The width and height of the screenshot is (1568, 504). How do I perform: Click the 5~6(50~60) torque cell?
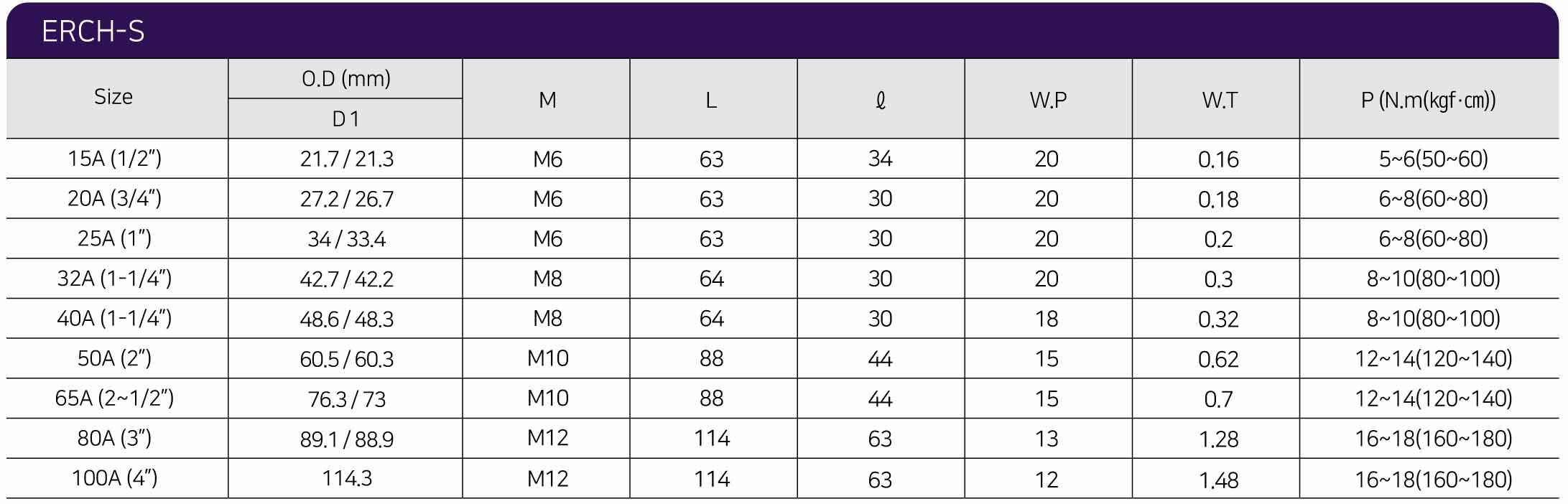click(x=1433, y=159)
